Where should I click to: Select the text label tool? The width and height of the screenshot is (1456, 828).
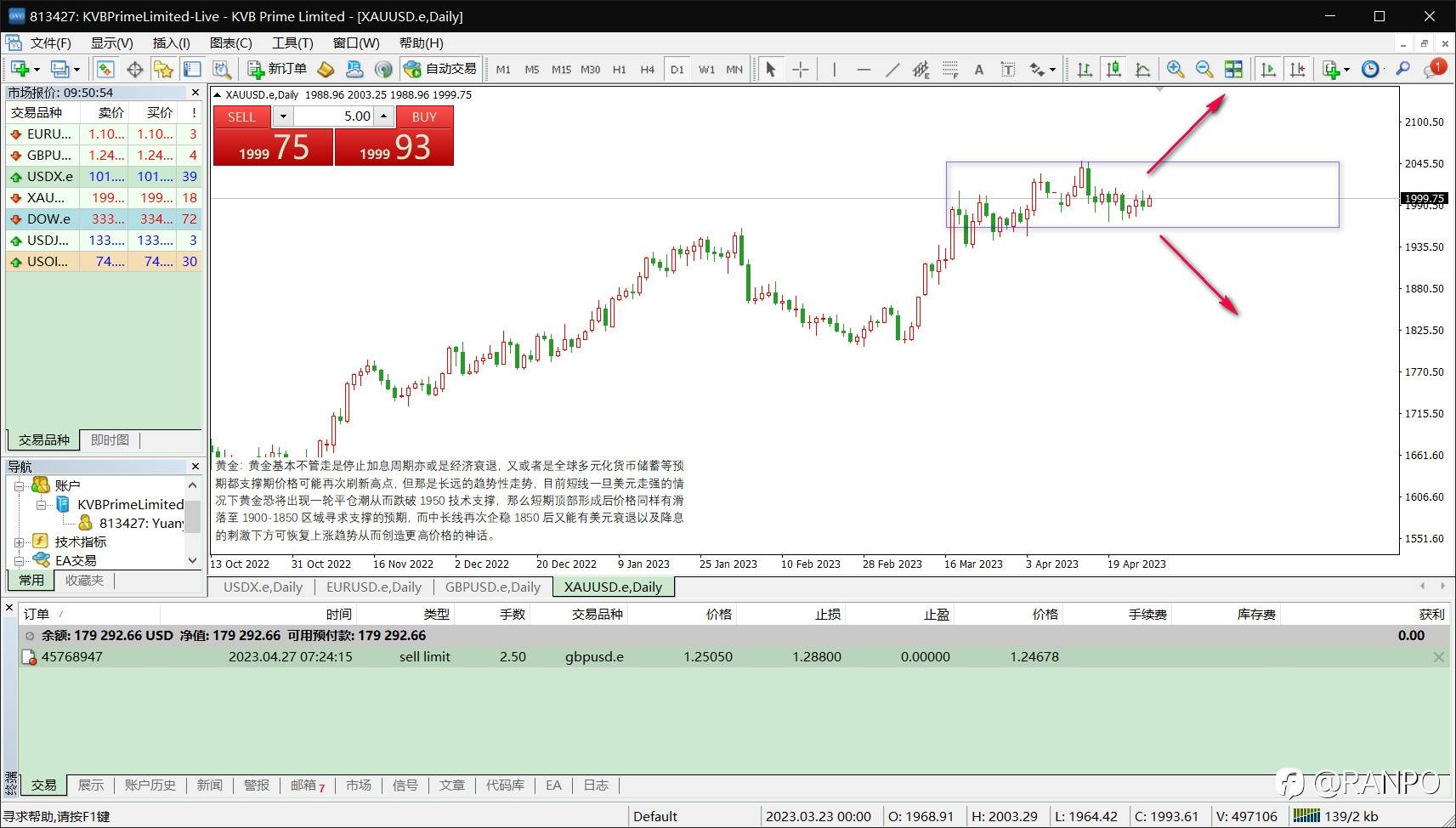click(1008, 70)
